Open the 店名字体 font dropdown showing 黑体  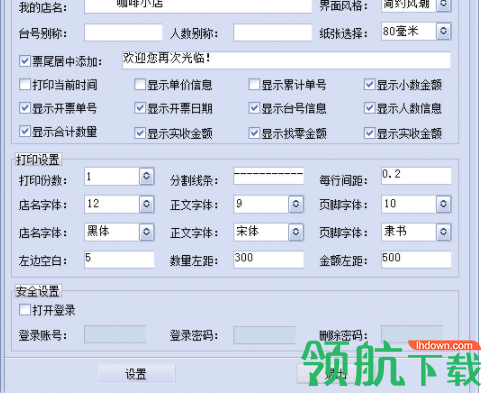coord(146,232)
